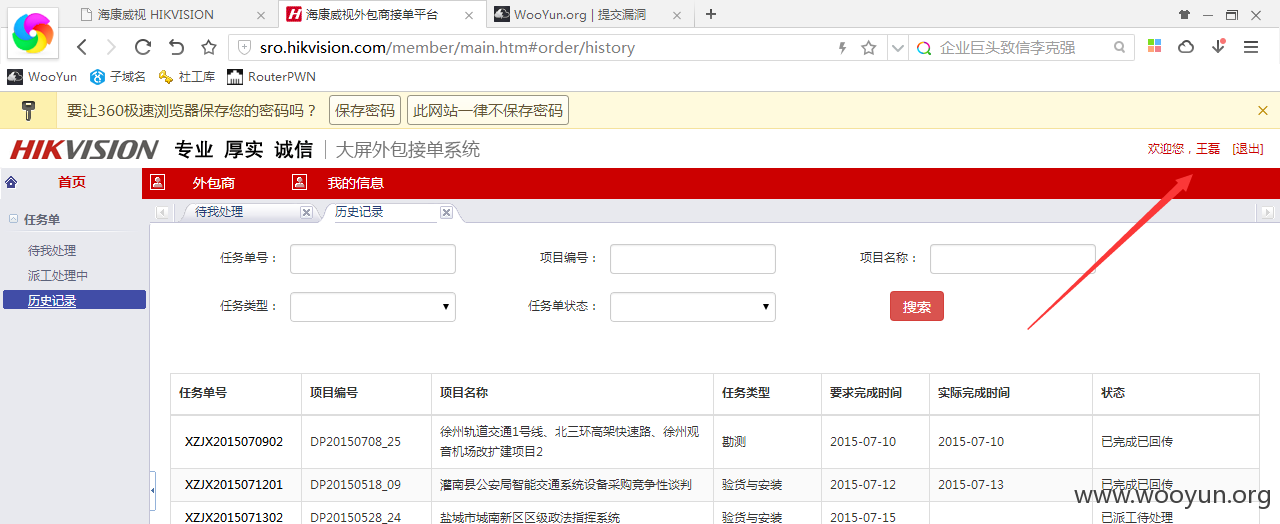Open the 任务类型 dropdown
The width and height of the screenshot is (1280, 524).
click(x=373, y=307)
